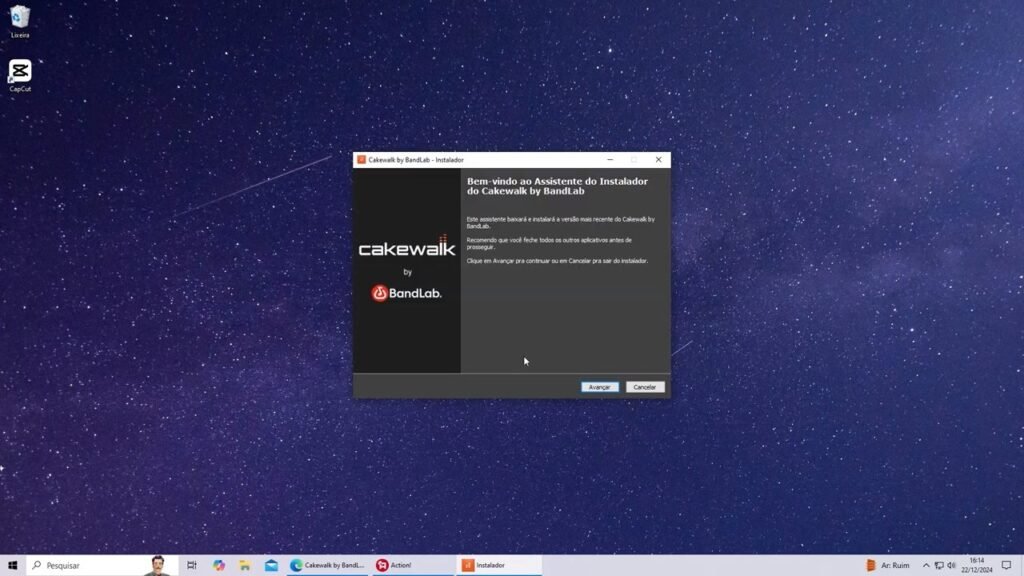1024x576 pixels.
Task: Click the line "Clique em Avançar pra continuar"
Action: point(557,261)
